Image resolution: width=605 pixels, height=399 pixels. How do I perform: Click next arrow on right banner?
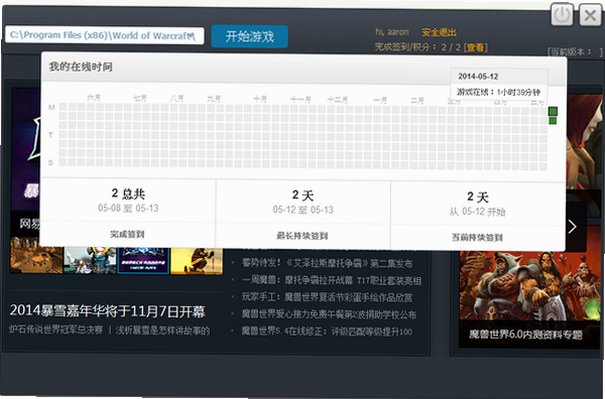(x=572, y=227)
